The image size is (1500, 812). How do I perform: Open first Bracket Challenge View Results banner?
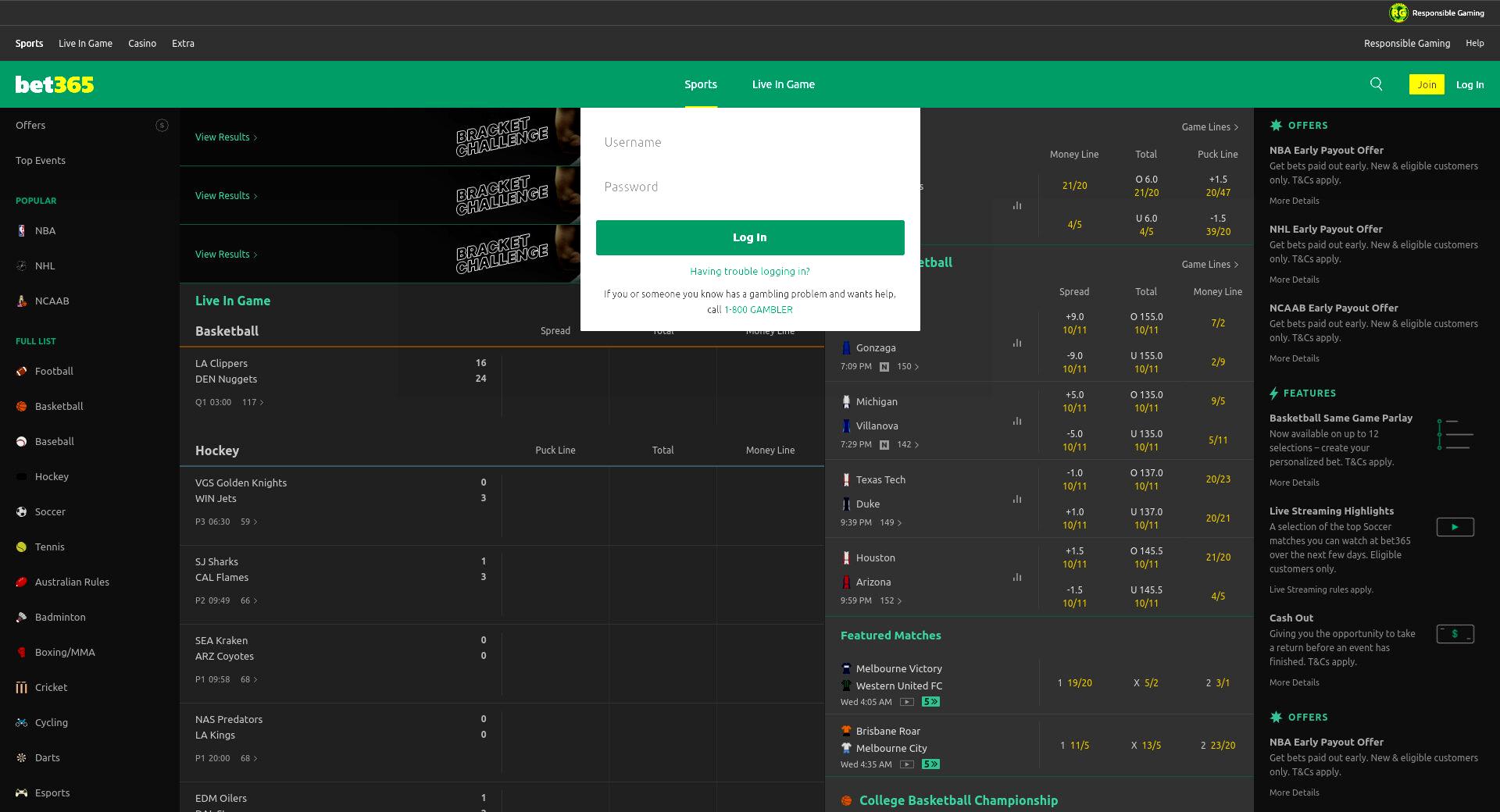380,137
